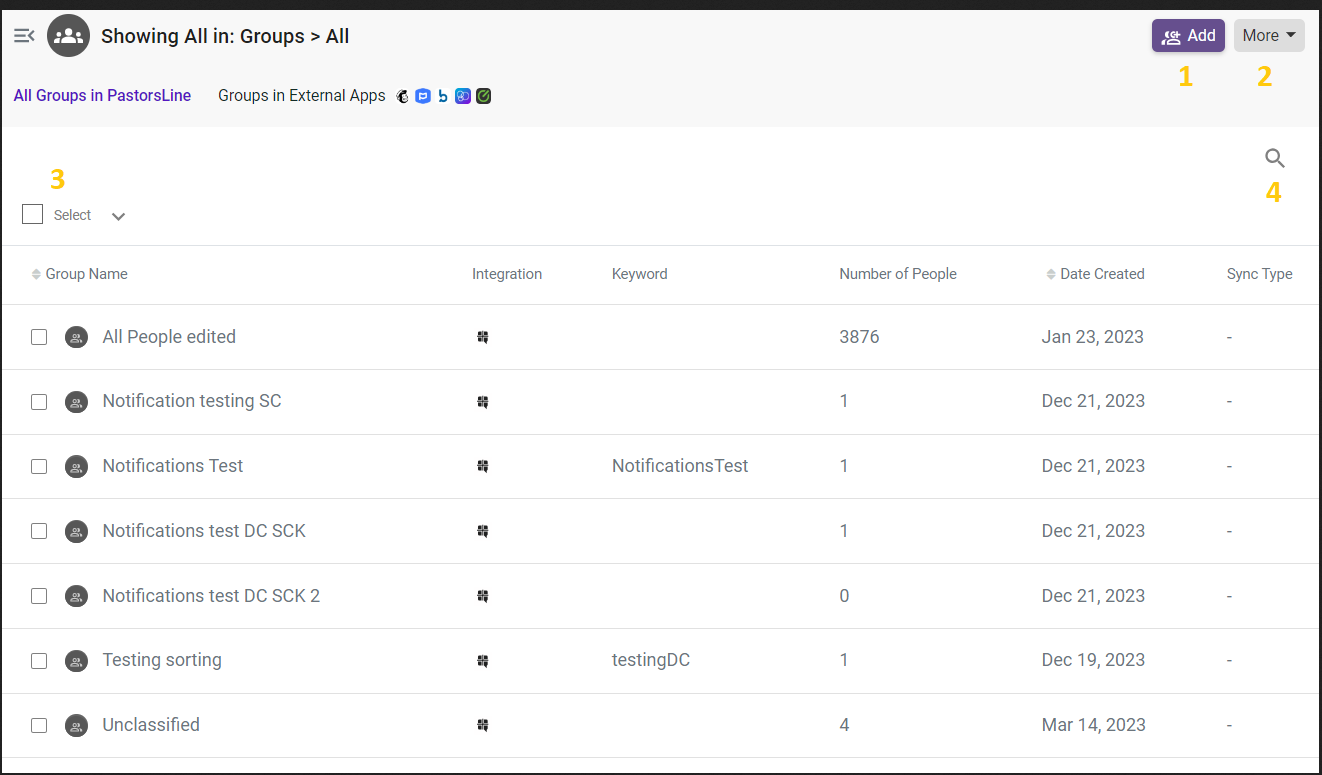
Task: Click the 3876 people count
Action: [x=860, y=337]
